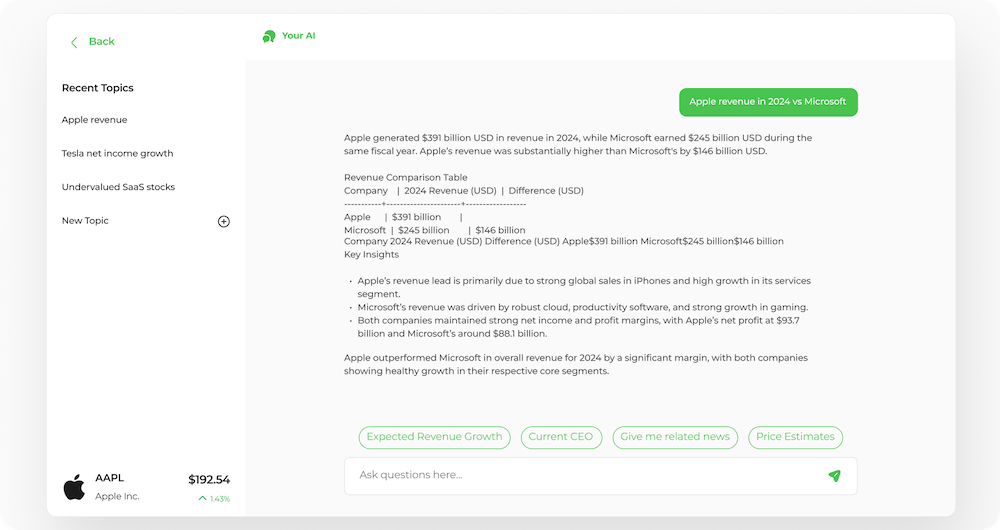
Task: Focus the Ask questions here input
Action: point(580,476)
